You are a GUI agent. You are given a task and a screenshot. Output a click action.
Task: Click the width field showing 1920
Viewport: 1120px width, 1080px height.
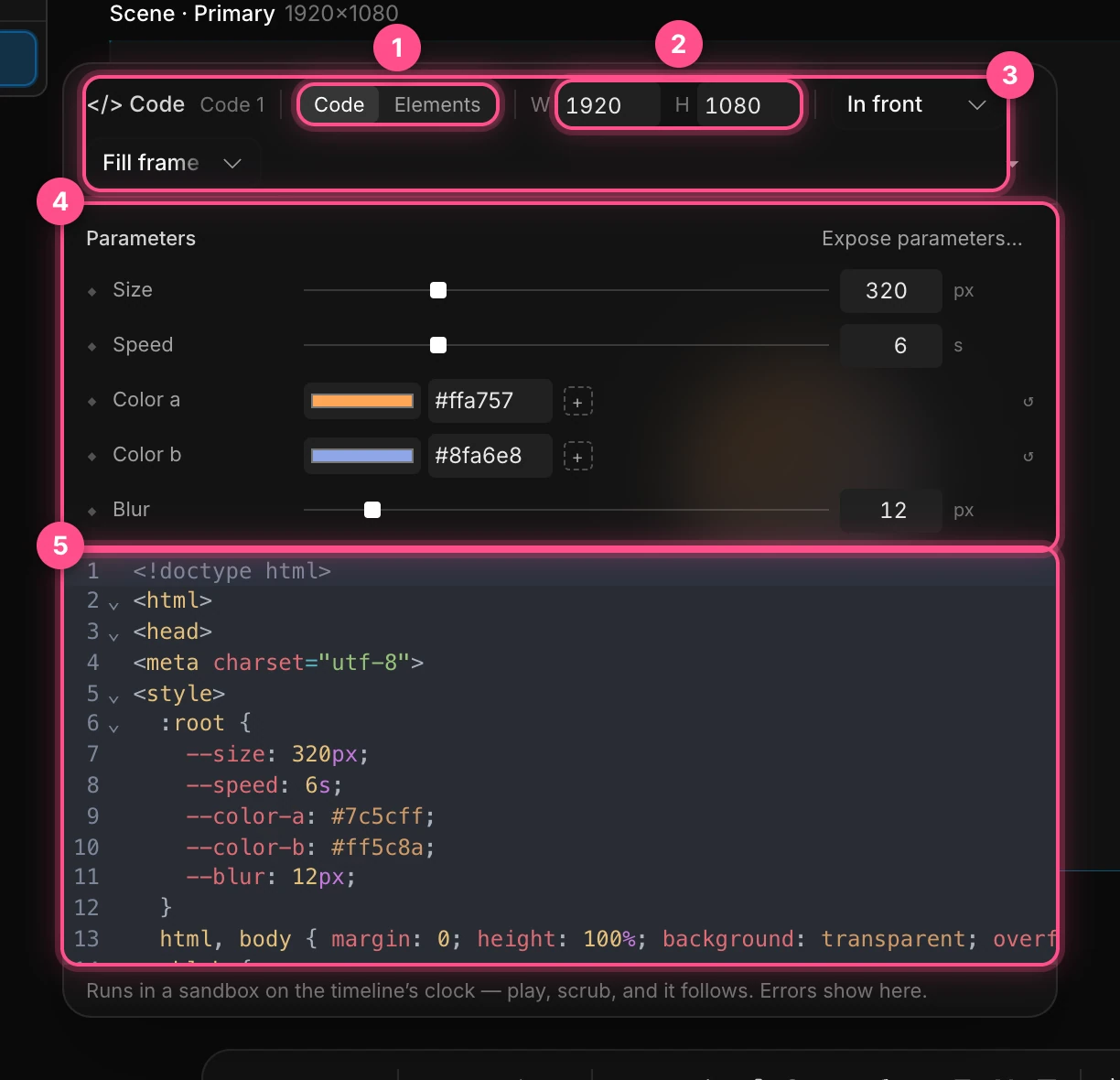tap(608, 105)
